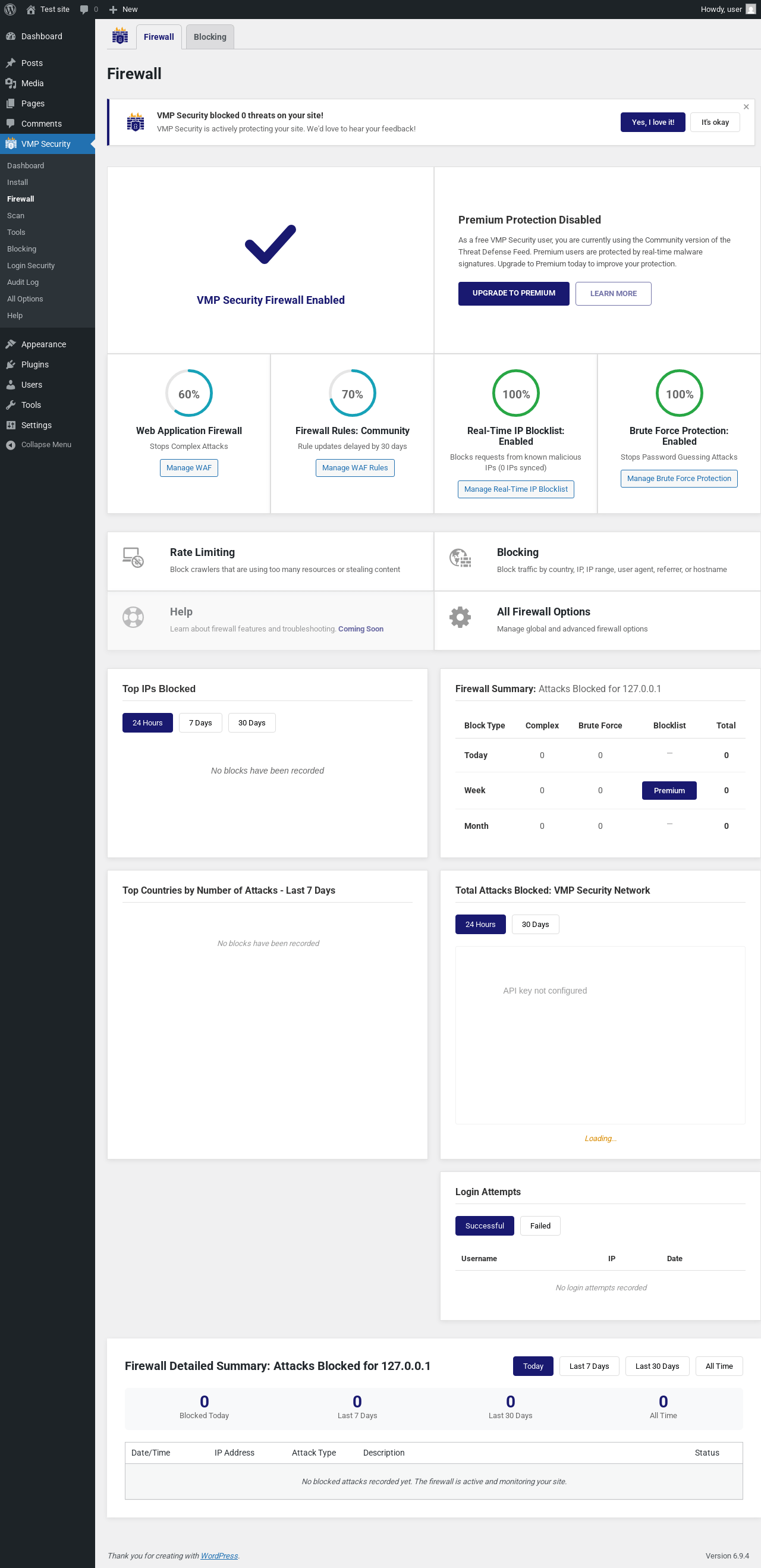The width and height of the screenshot is (761, 1568).
Task: Click the plus icon next to New
Action: coord(113,9)
